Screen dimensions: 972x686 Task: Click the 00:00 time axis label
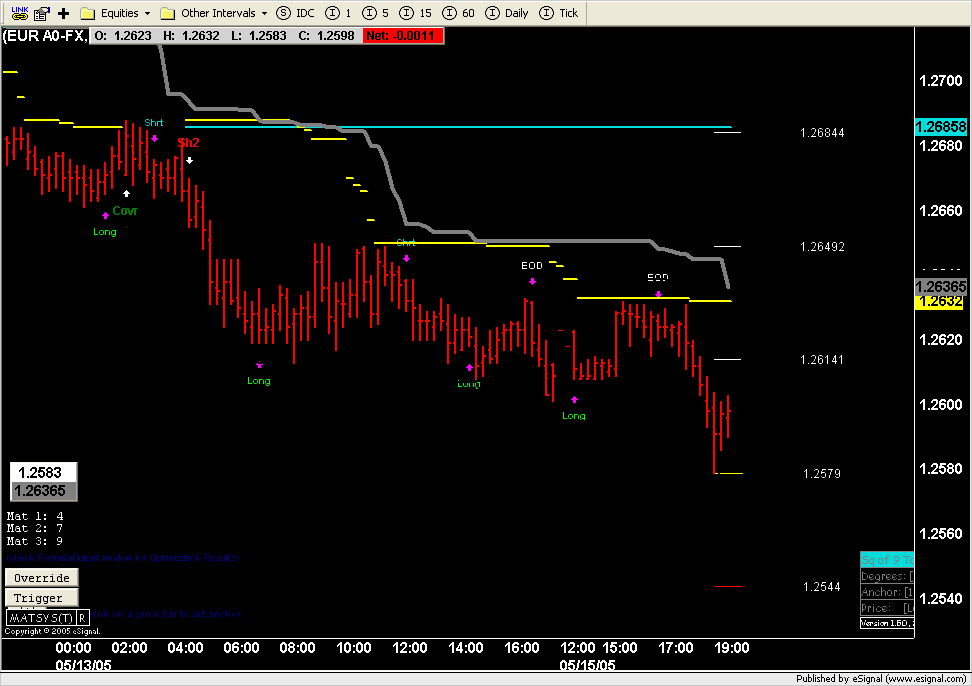pyautogui.click(x=73, y=648)
